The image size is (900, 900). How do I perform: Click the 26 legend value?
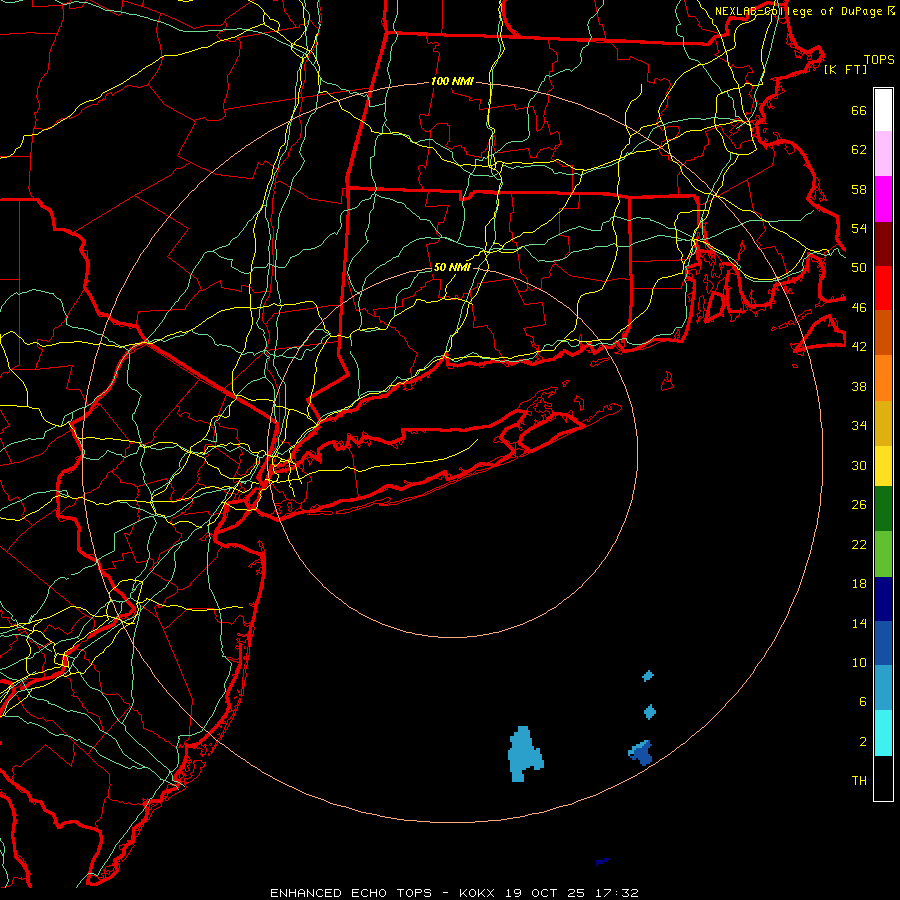(x=859, y=505)
